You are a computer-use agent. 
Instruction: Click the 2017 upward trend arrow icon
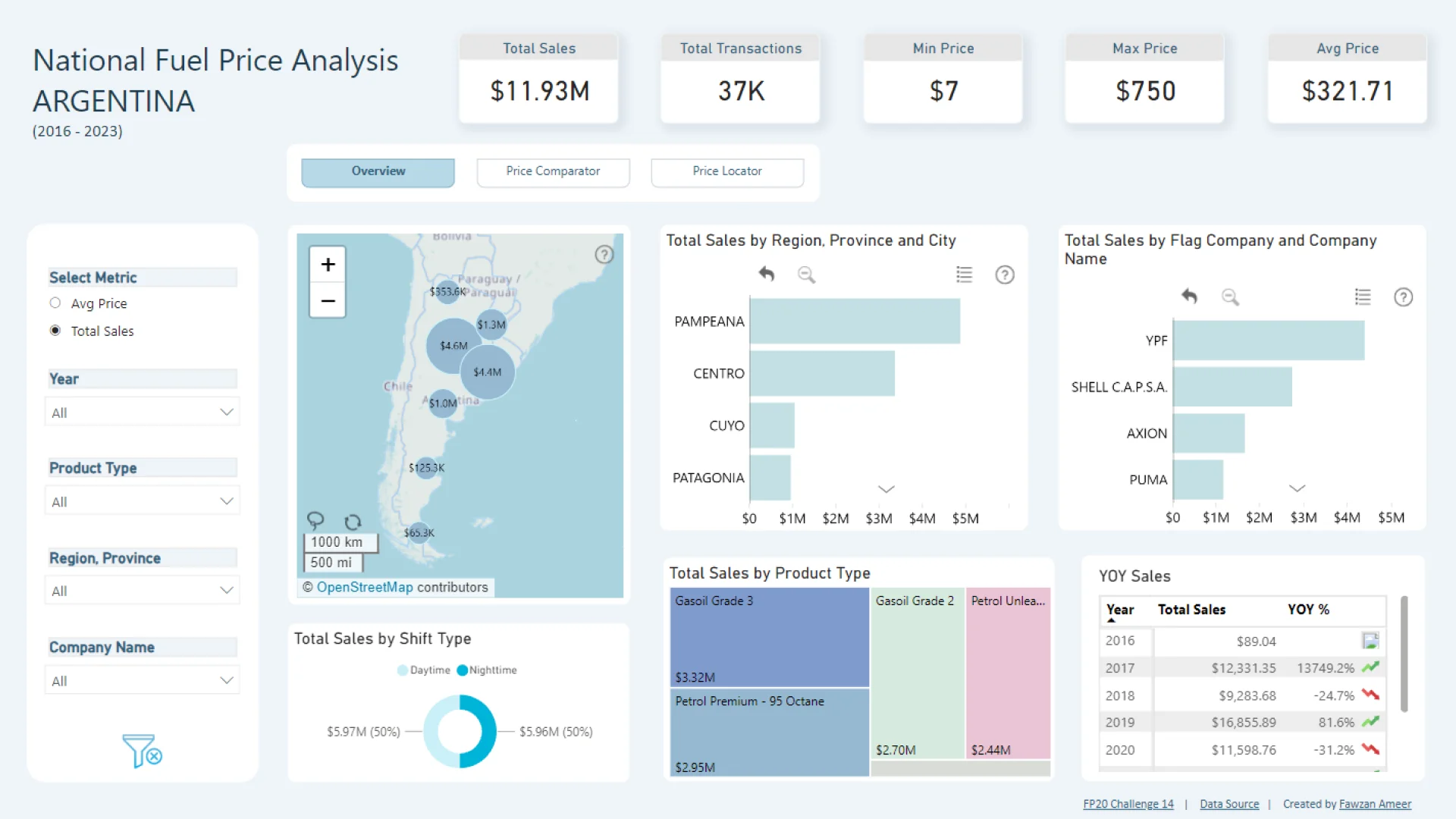(1370, 667)
